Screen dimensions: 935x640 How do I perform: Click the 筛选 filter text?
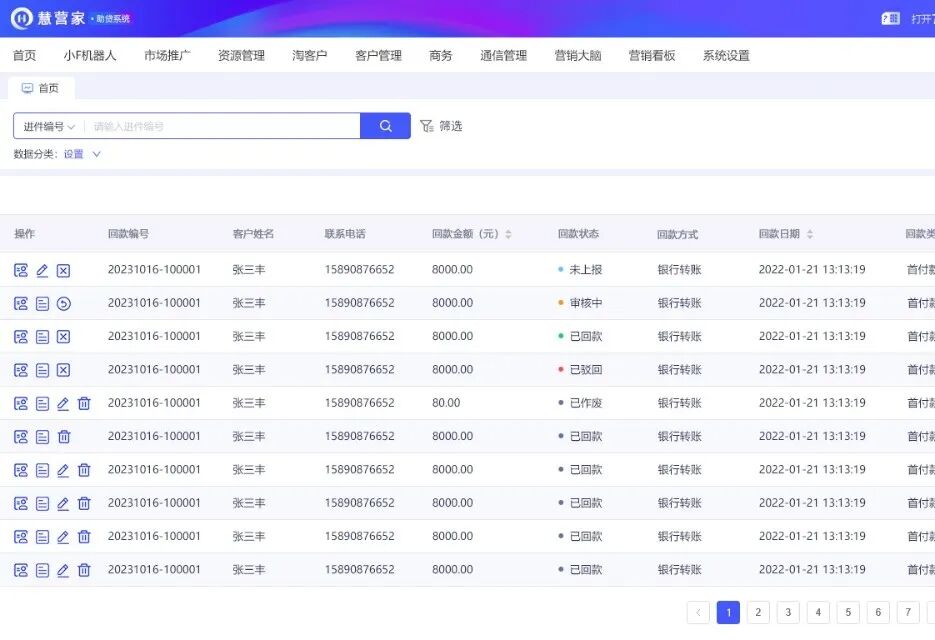tap(451, 126)
